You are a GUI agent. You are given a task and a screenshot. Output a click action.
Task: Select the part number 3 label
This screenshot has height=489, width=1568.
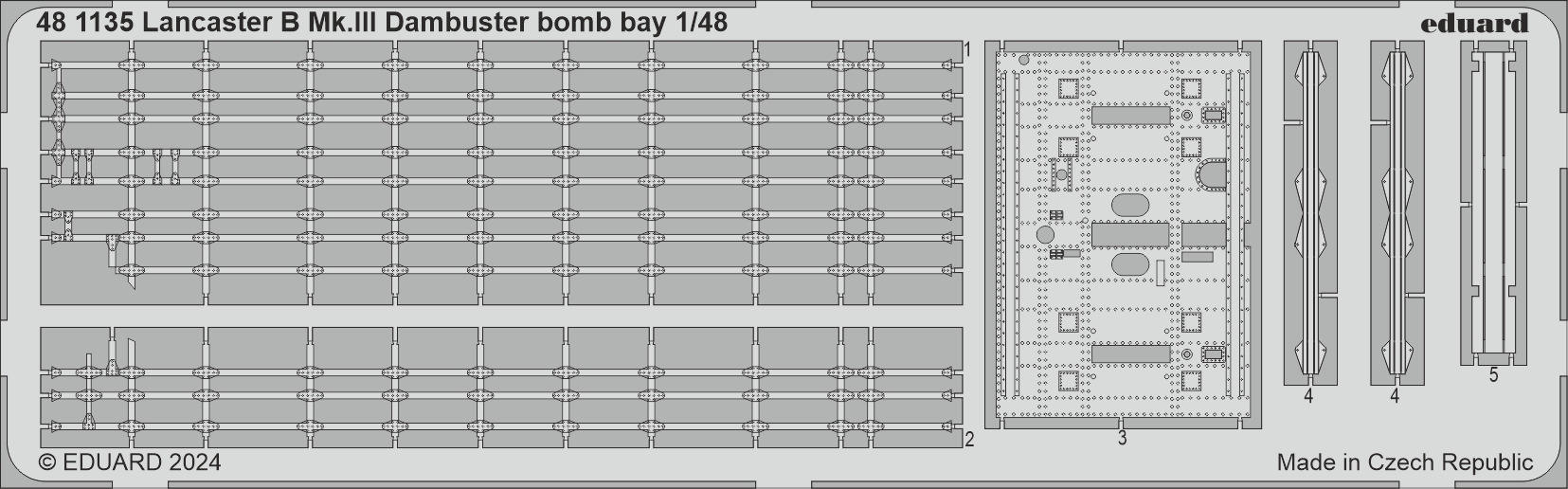coord(1122,438)
